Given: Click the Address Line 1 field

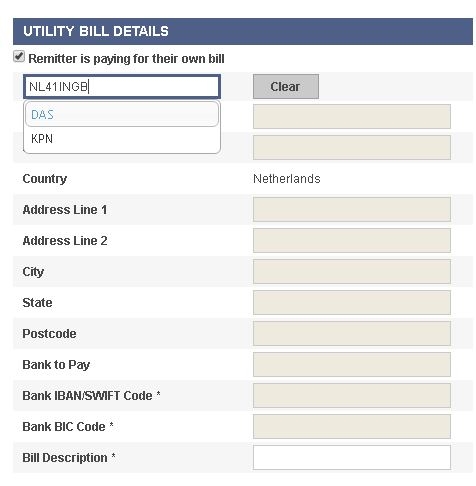Looking at the screenshot, I should 352,209.
